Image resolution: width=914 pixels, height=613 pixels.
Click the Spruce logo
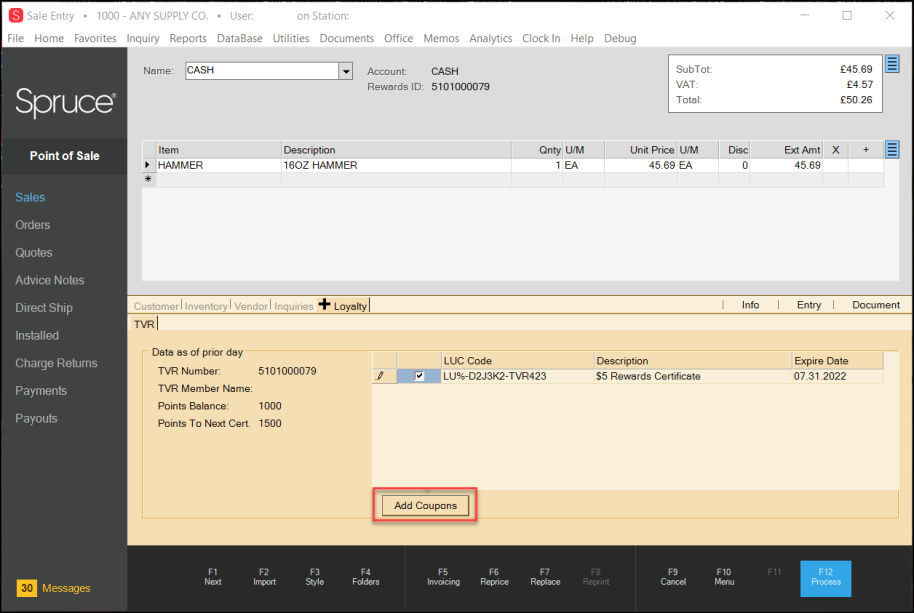tap(65, 101)
